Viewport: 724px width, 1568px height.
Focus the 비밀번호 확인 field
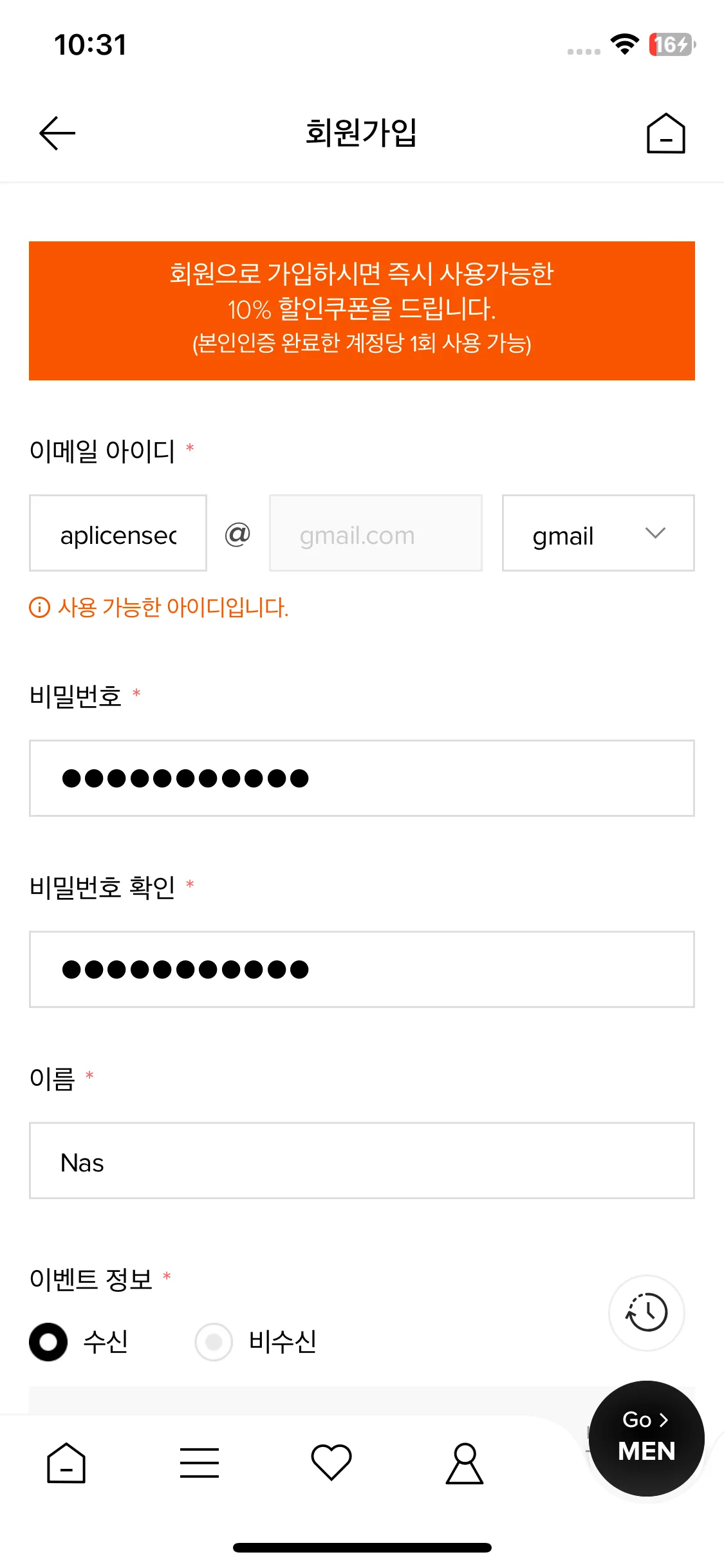(x=362, y=969)
